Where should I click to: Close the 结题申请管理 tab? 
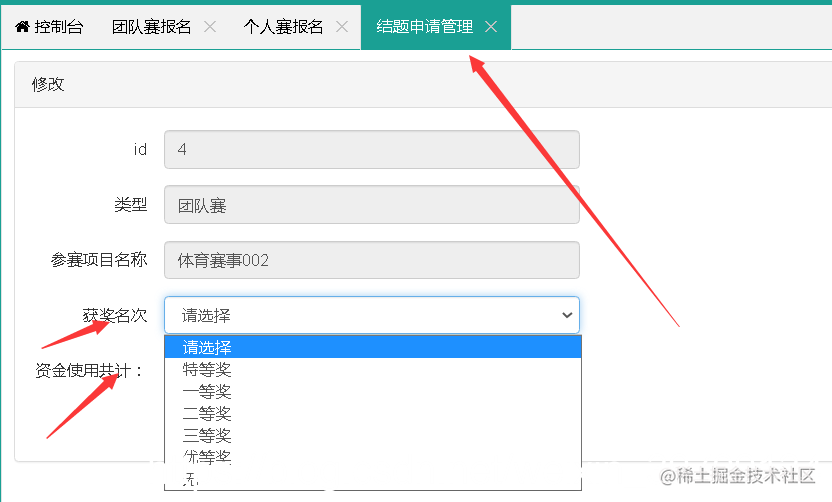pyautogui.click(x=491, y=27)
